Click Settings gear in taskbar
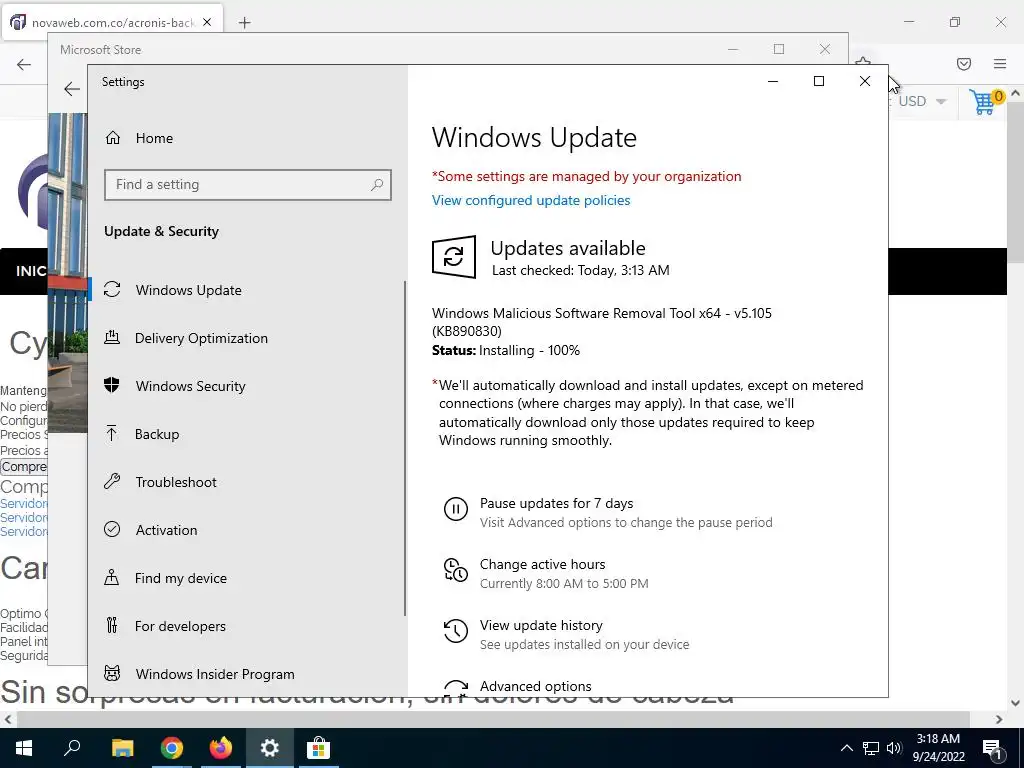The width and height of the screenshot is (1024, 768). tap(269, 748)
